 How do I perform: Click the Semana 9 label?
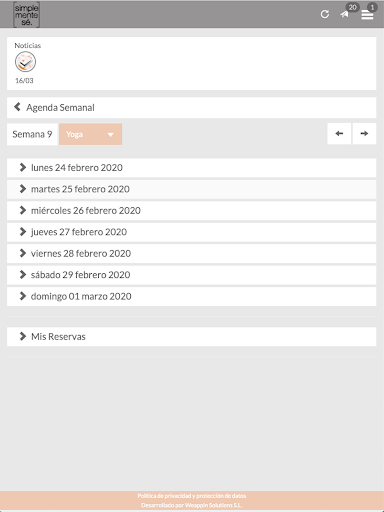tap(32, 134)
